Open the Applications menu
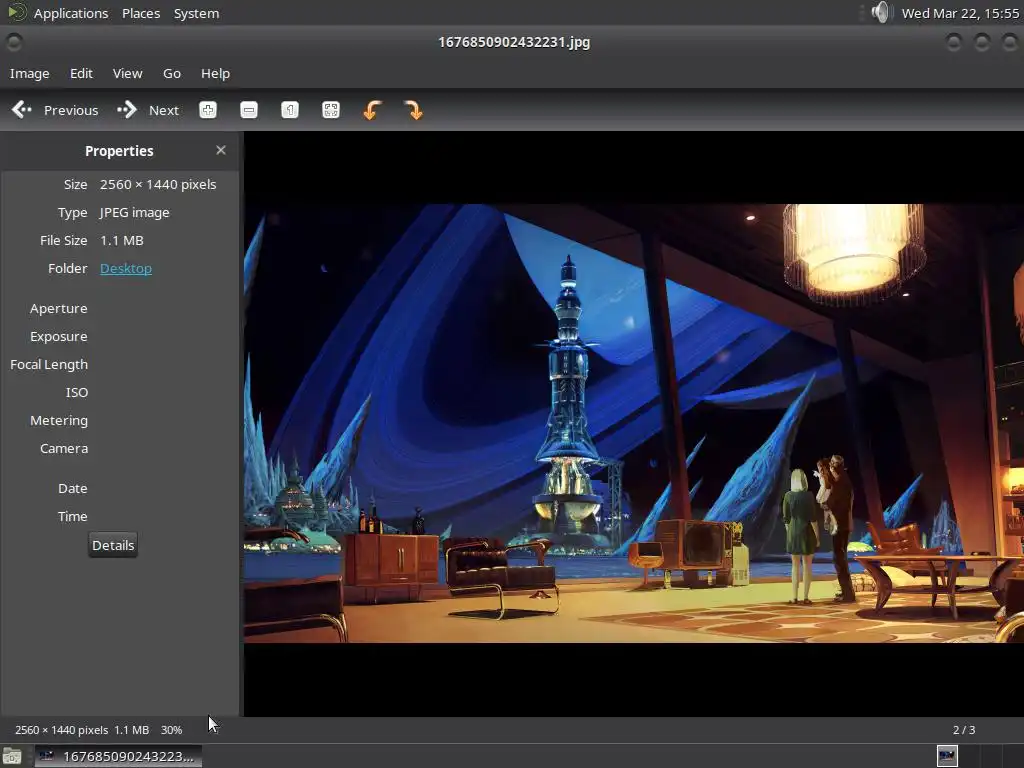 (x=71, y=13)
